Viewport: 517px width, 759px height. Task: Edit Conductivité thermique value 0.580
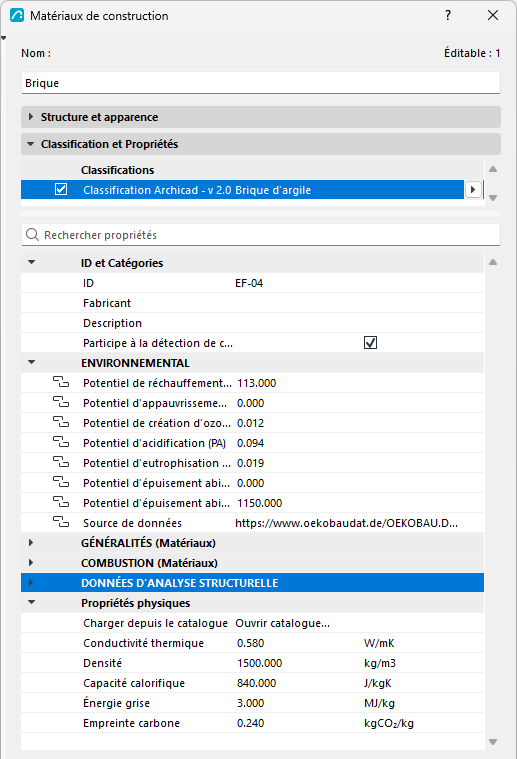pyautogui.click(x=250, y=643)
